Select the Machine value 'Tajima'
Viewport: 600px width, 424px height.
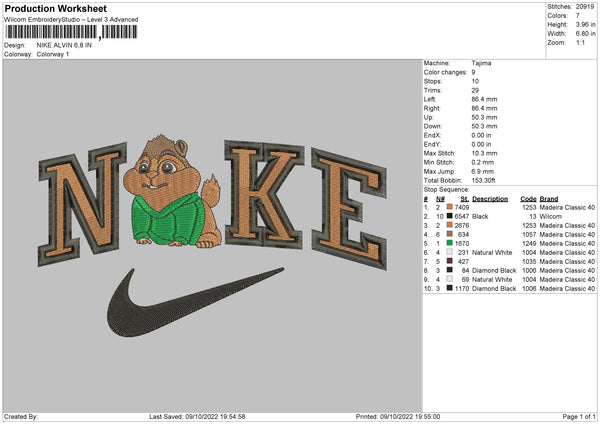(x=481, y=63)
